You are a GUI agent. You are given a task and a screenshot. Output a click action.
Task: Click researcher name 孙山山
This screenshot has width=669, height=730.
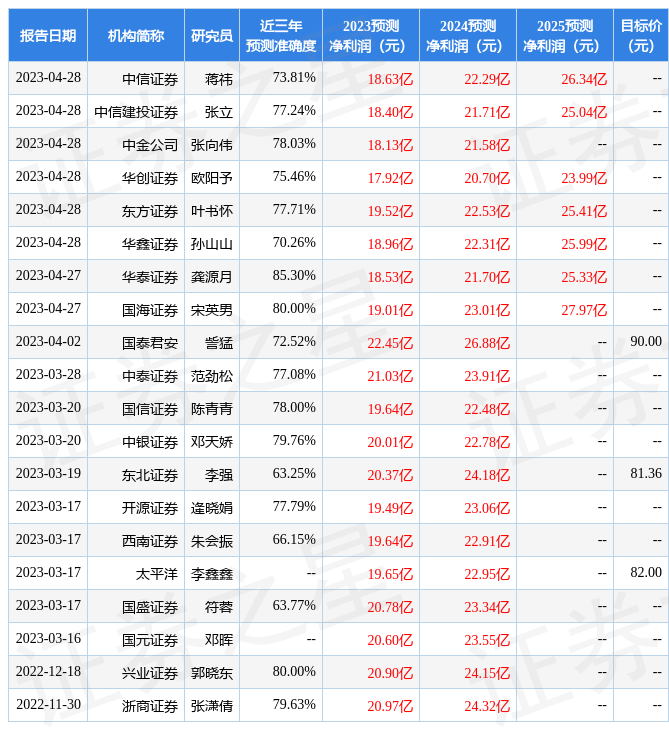212,244
